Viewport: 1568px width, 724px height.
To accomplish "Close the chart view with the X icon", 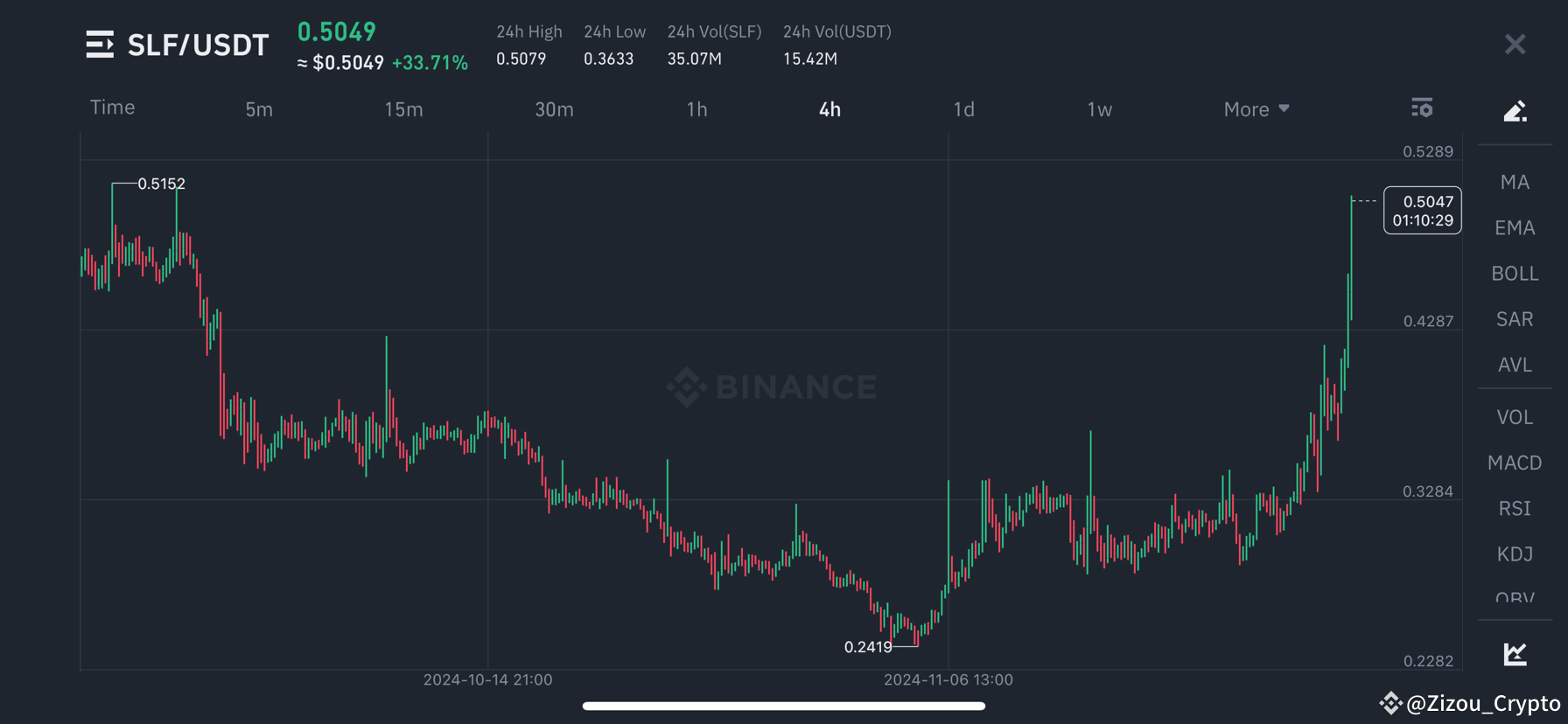I will [1515, 44].
